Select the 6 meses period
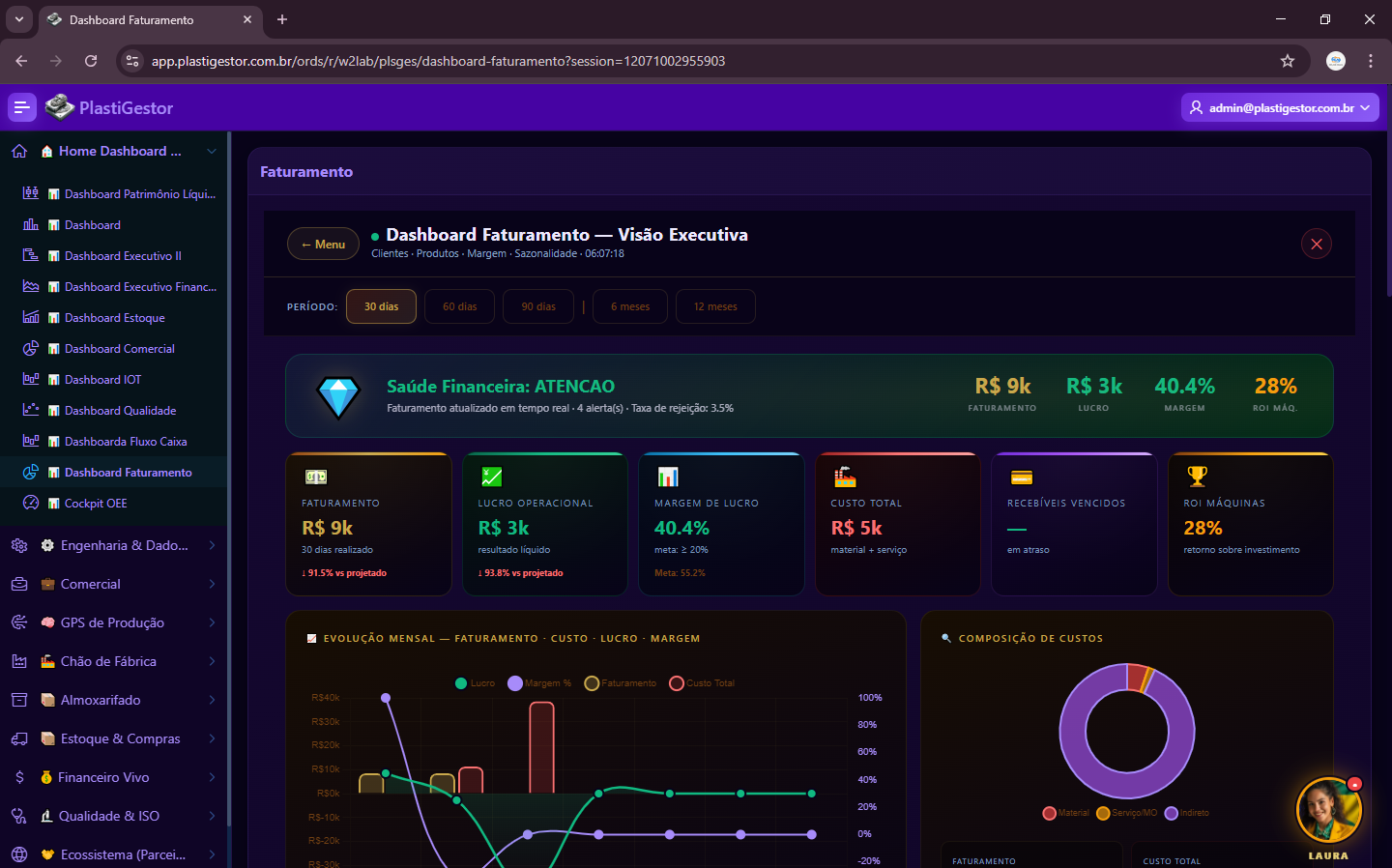Viewport: 1392px width, 868px height. pos(630,306)
